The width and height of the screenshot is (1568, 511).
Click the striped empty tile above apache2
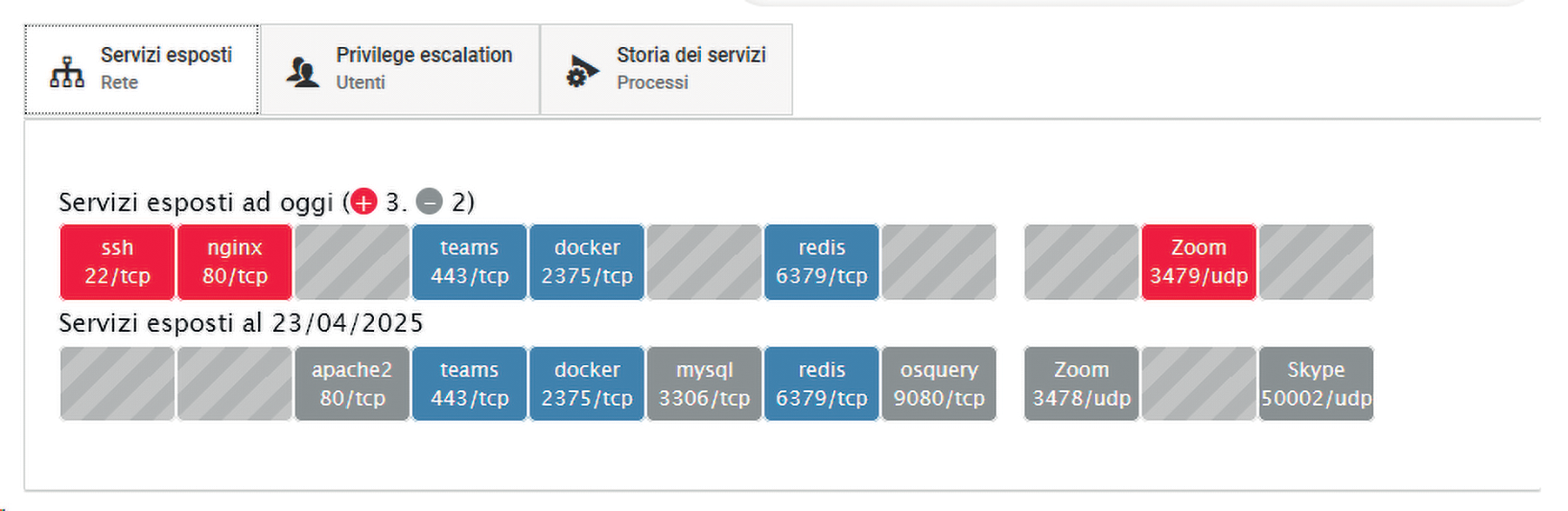[x=352, y=262]
